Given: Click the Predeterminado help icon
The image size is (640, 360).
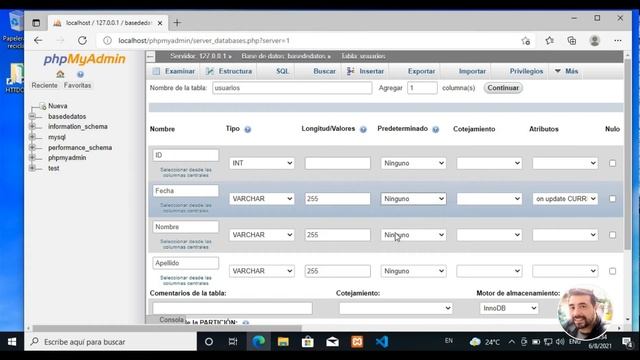Looking at the screenshot, I should point(436,129).
